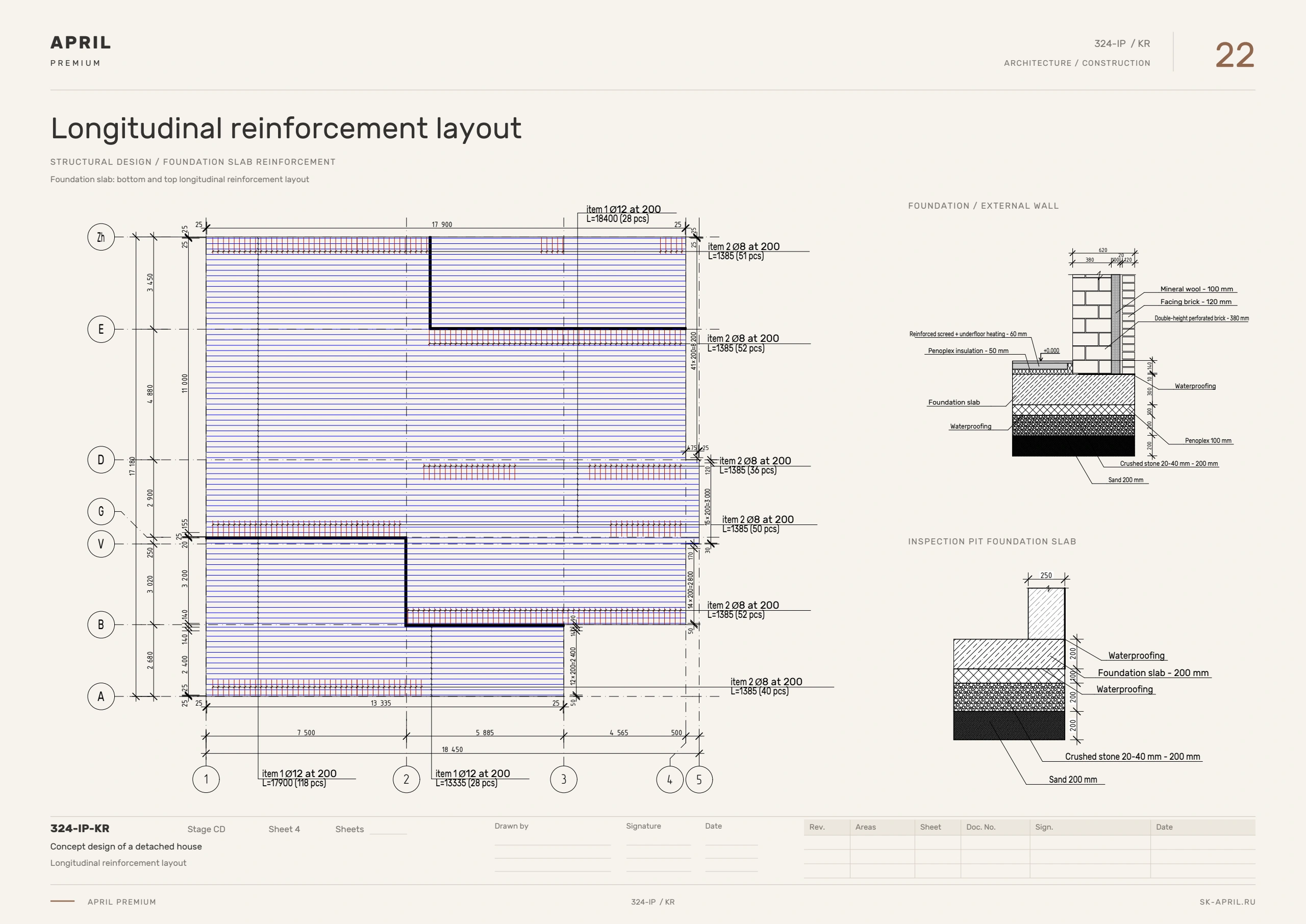
Task: Click the 'SK-APRIL.RU' footer text
Action: (1227, 902)
